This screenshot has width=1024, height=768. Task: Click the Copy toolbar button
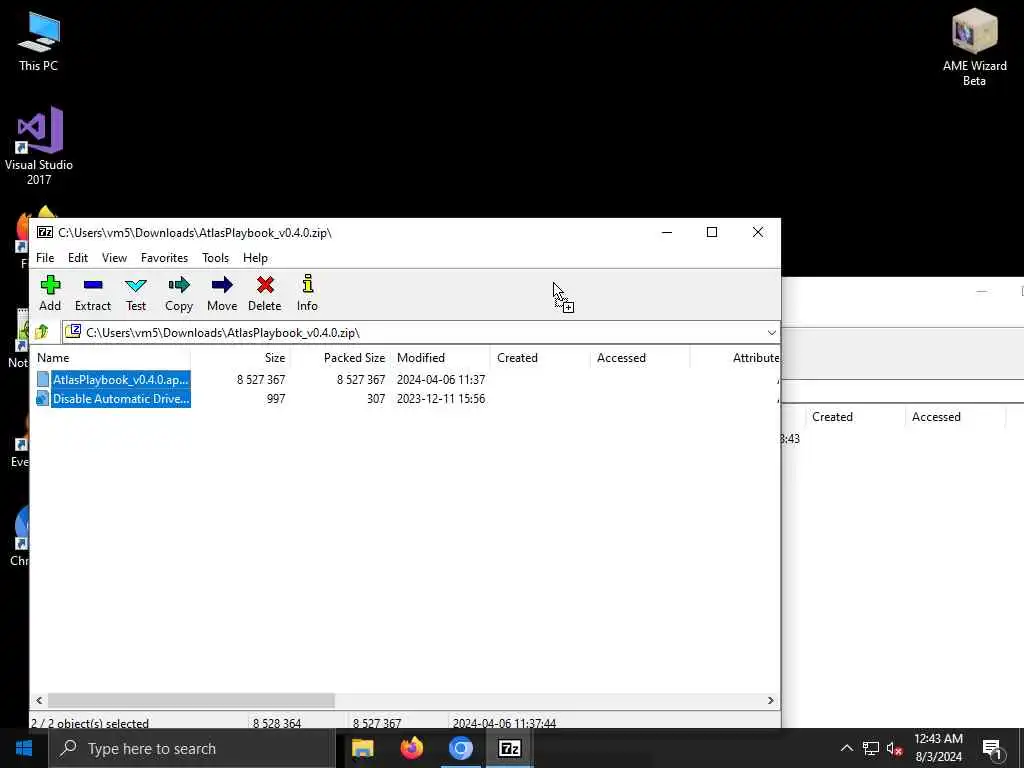179,293
